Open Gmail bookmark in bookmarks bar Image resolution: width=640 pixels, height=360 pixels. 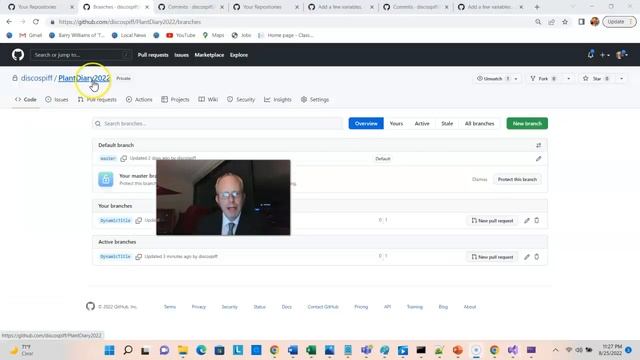31,35
